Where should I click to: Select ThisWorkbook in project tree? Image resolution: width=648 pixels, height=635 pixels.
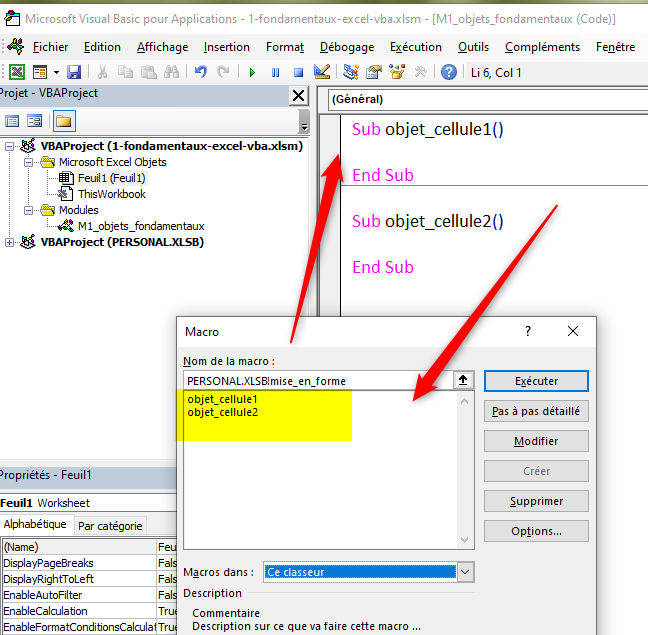pos(112,194)
